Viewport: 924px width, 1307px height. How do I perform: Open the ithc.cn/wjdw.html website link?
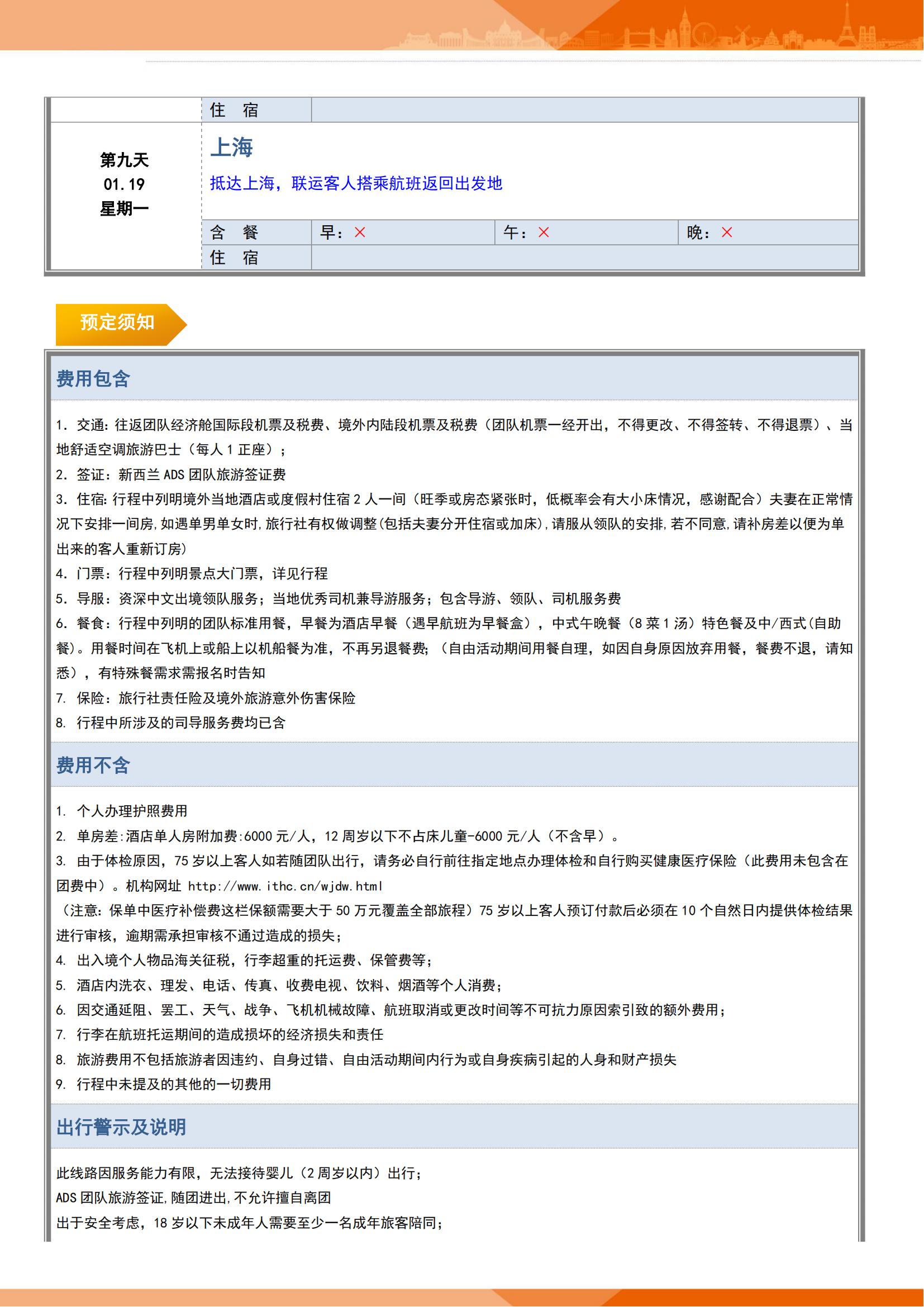tap(284, 886)
